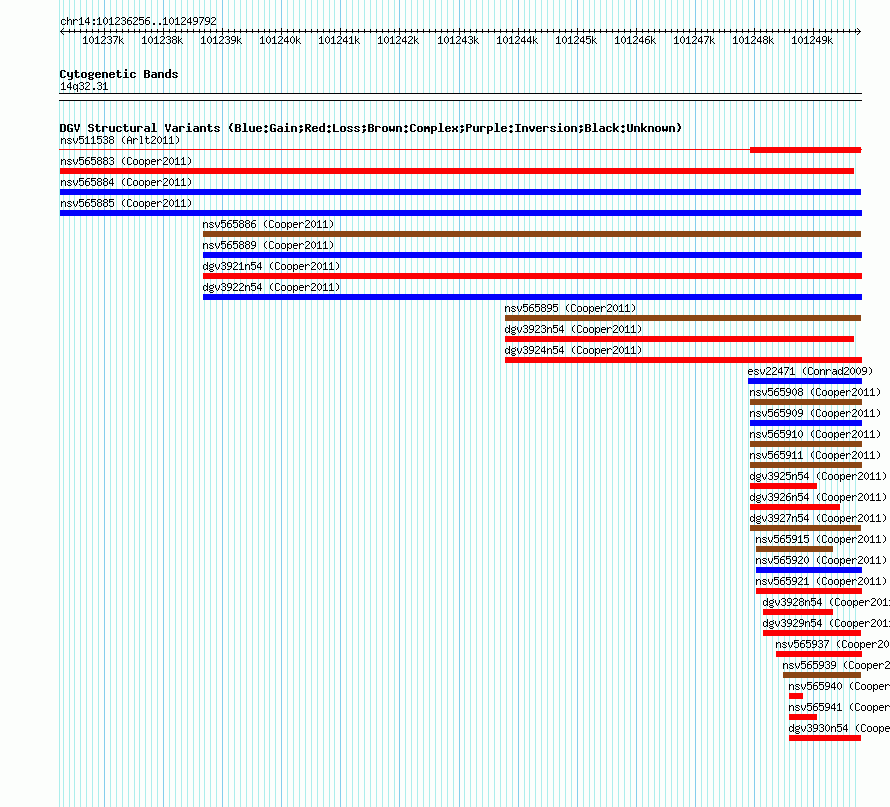Screen dimensions: 890x807
Task: Click the 101237k ruler position
Action: [x=103, y=40]
